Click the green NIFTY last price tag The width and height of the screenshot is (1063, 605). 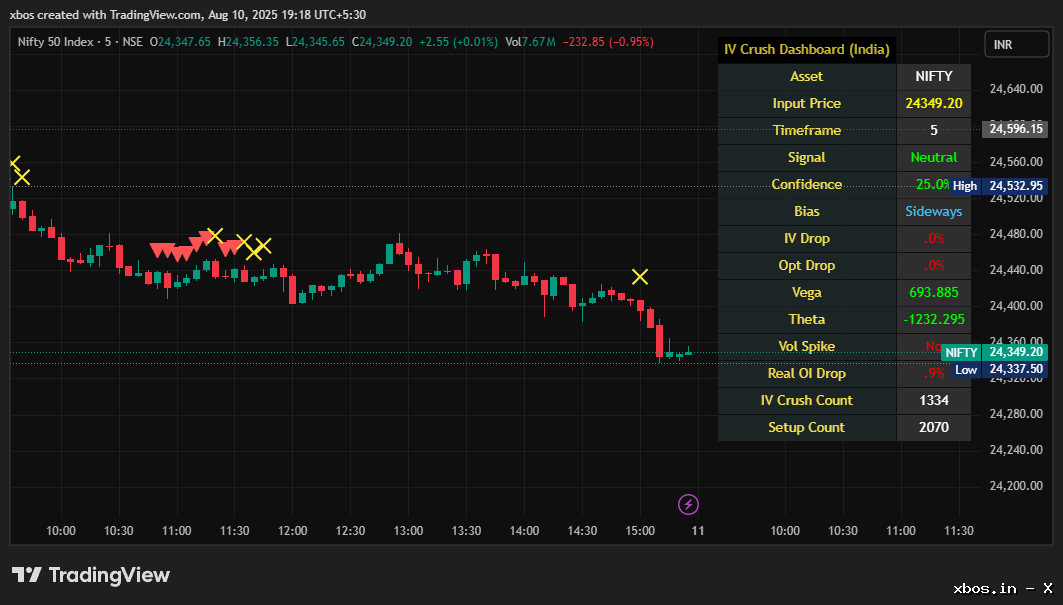point(994,352)
